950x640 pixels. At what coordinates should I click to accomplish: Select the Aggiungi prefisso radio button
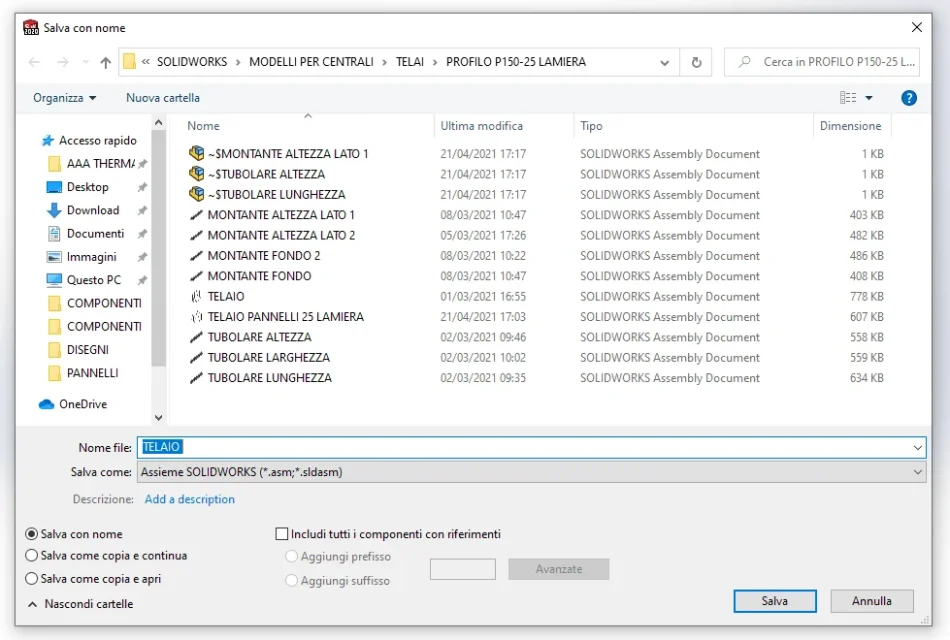(291, 556)
